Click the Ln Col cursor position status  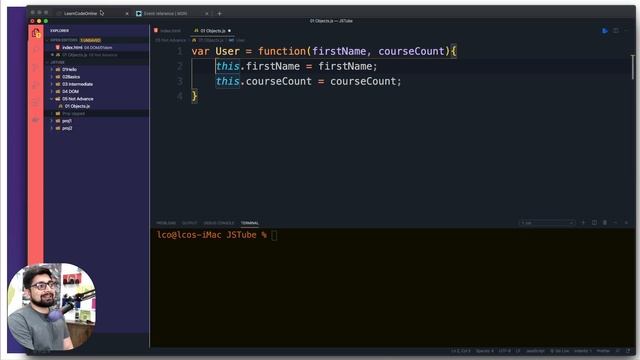[x=461, y=351]
